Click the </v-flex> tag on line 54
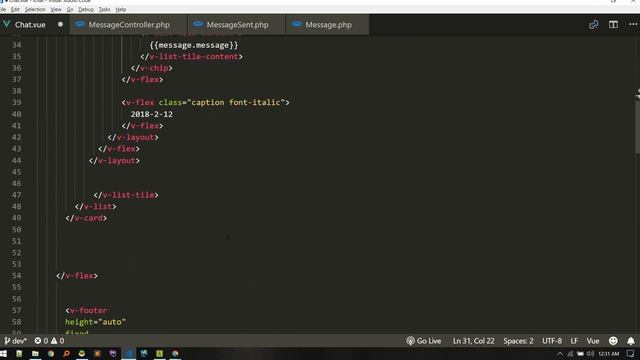 (x=77, y=276)
